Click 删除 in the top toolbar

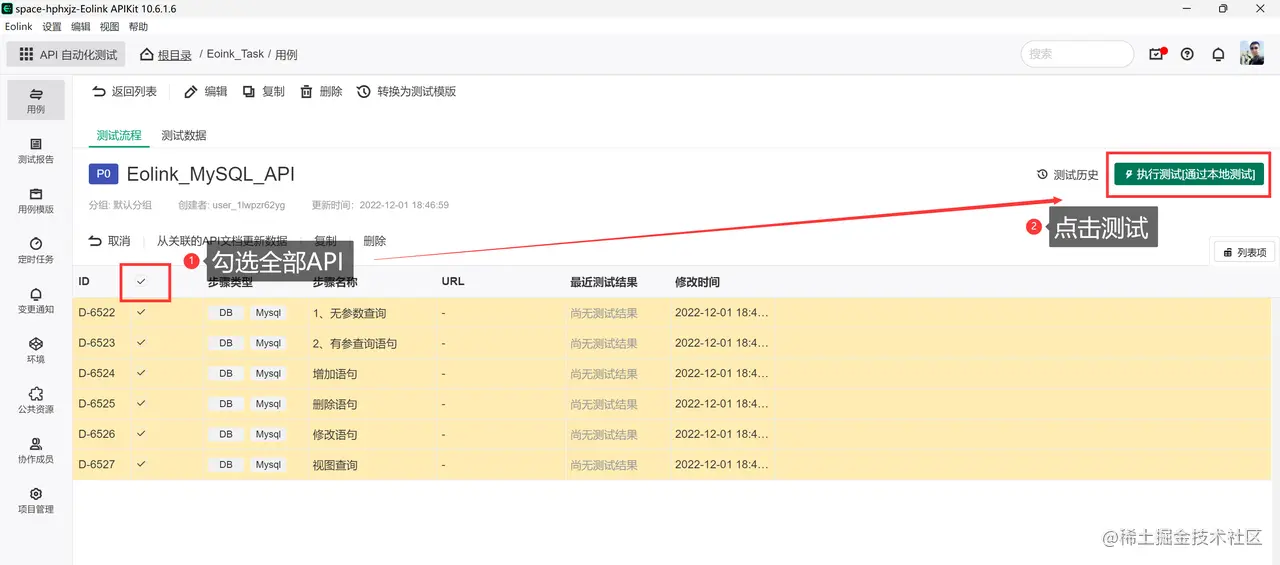point(321,91)
